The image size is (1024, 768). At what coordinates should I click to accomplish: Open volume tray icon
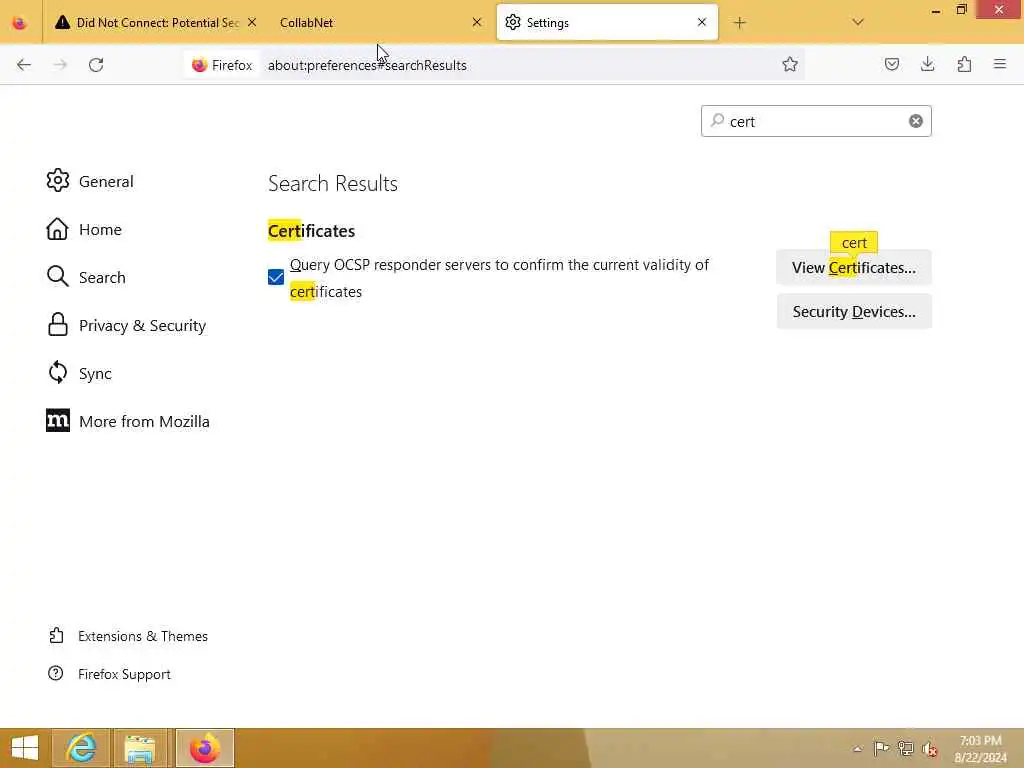tap(929, 748)
